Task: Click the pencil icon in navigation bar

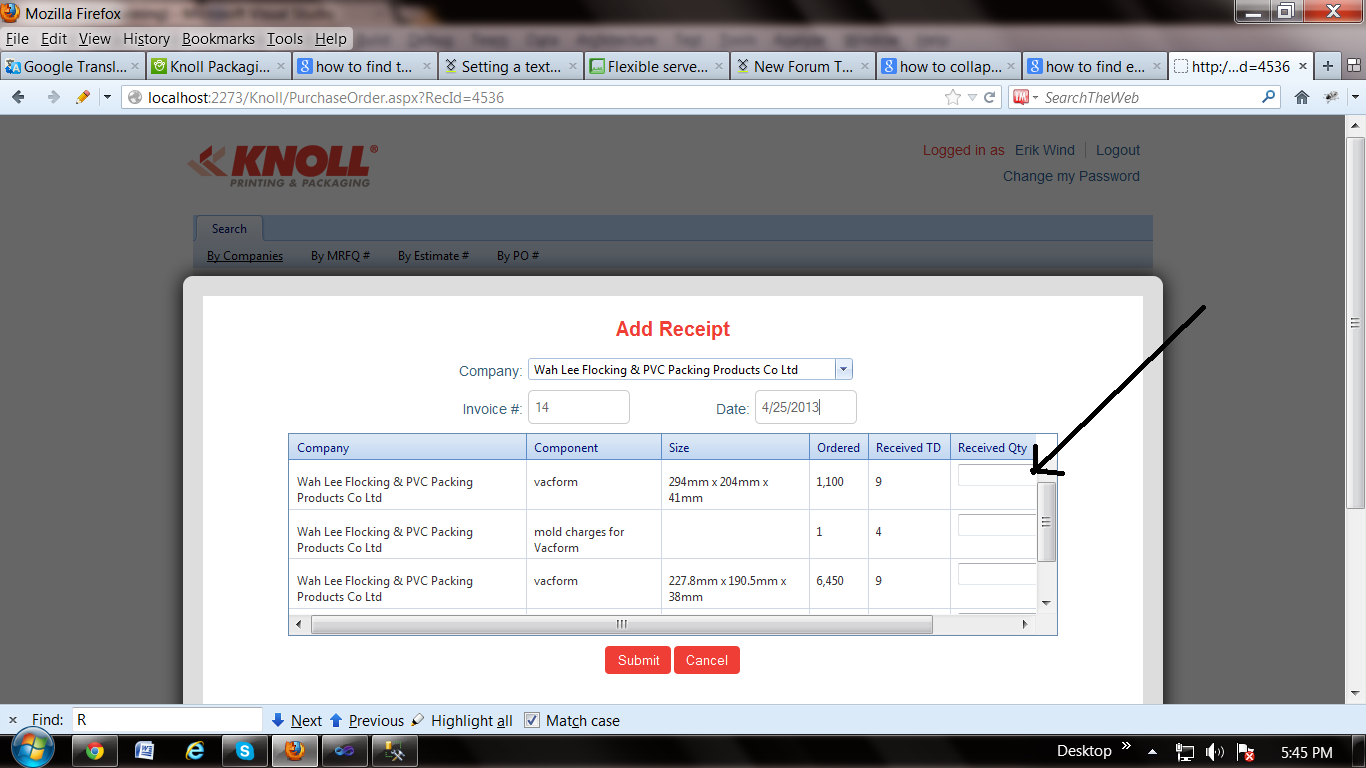Action: click(x=83, y=97)
